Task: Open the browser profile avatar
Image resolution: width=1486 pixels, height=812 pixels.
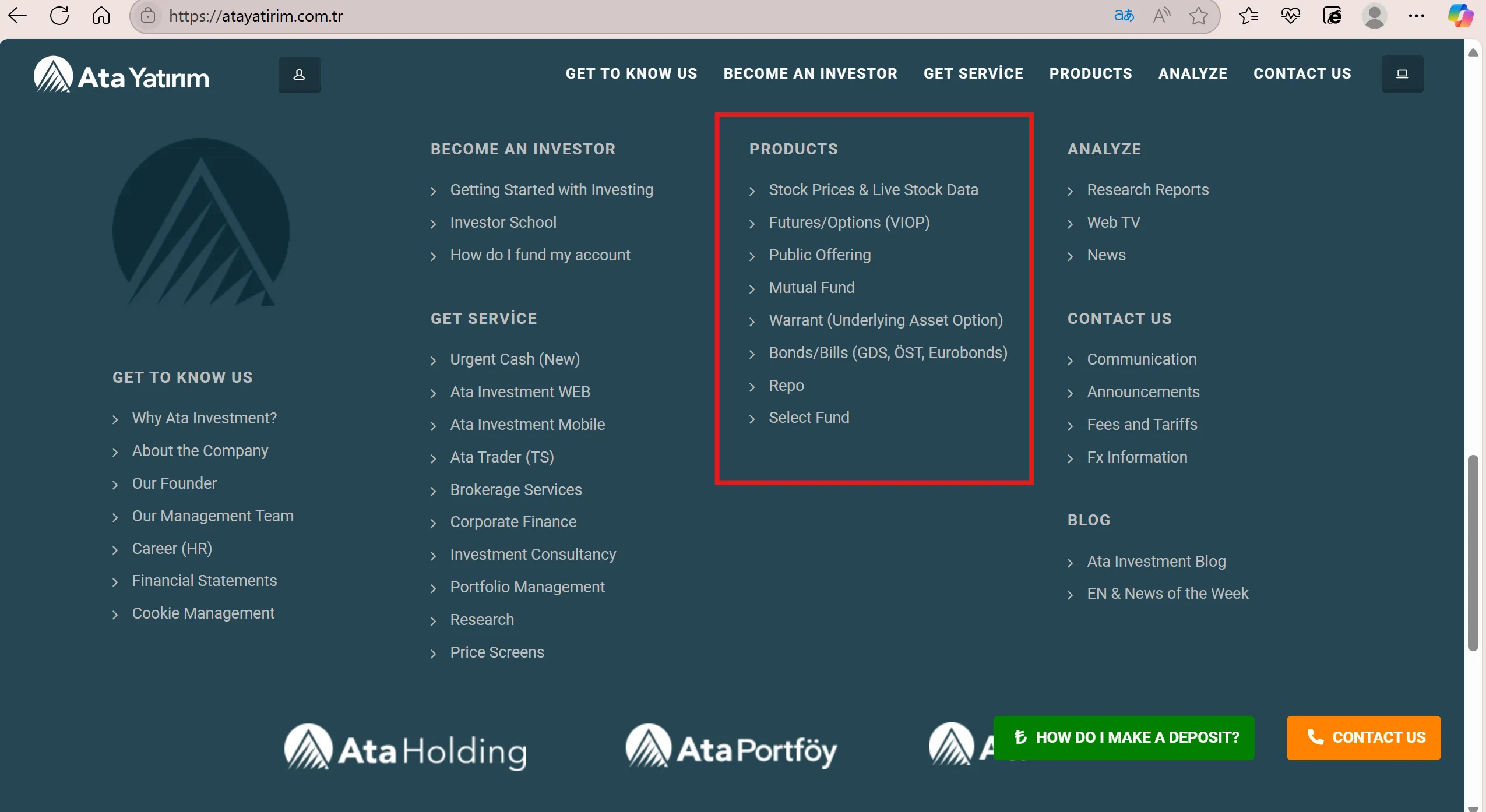Action: [x=1374, y=16]
